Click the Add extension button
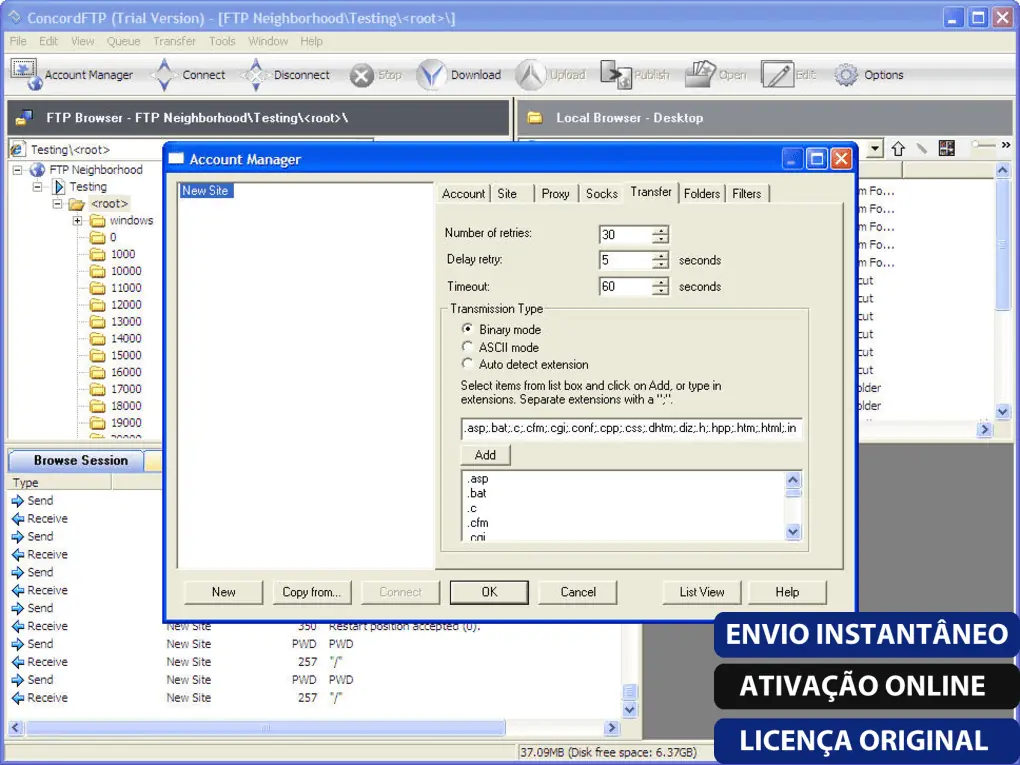The image size is (1020, 765). pyautogui.click(x=485, y=455)
